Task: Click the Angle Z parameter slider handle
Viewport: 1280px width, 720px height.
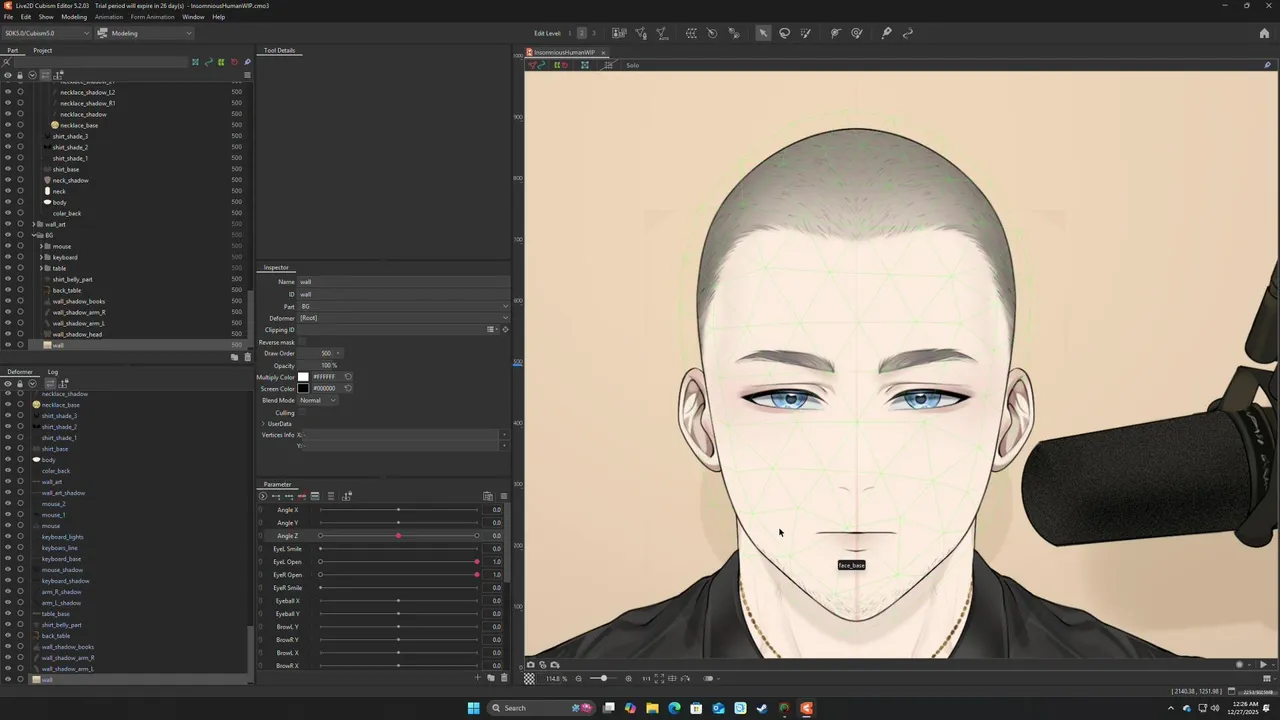Action: [398, 536]
